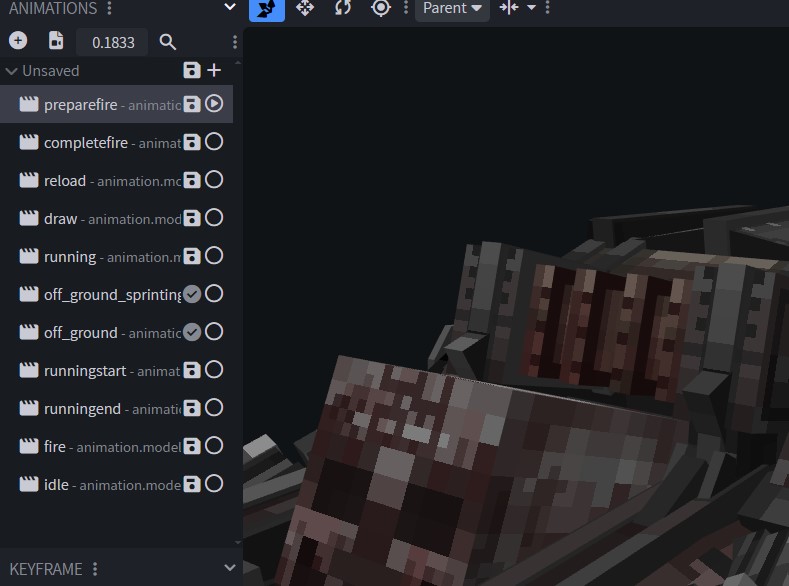
Task: Save the draw animation
Action: point(192,218)
